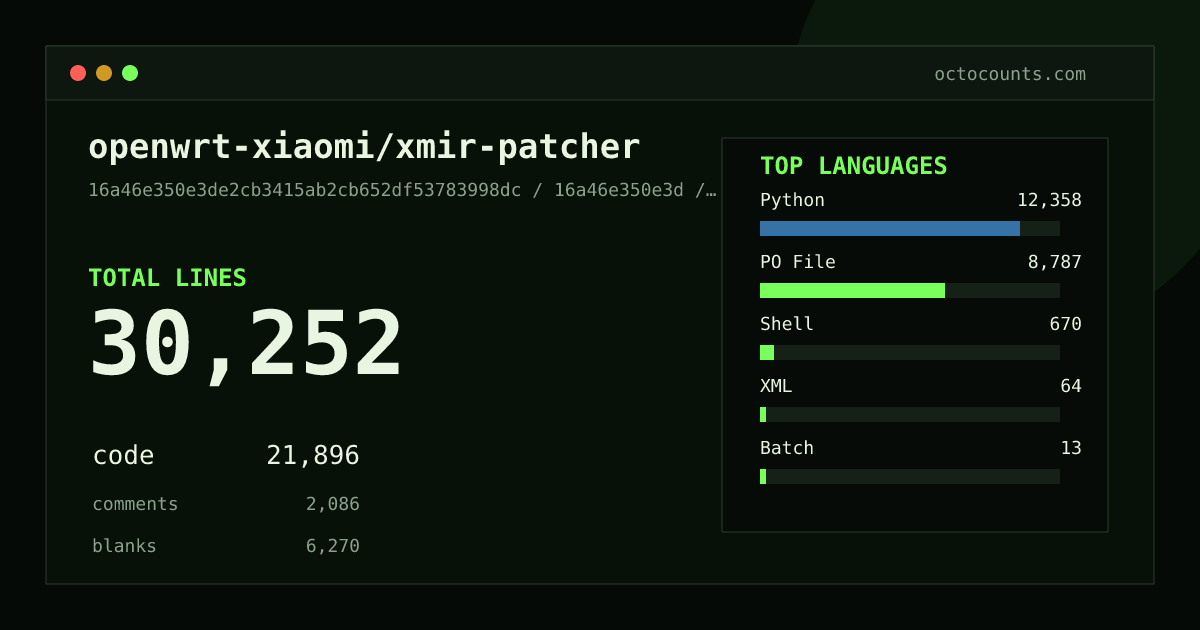Click the 13 Batch line count
Image resolution: width=1200 pixels, height=630 pixels.
pyautogui.click(x=1071, y=448)
